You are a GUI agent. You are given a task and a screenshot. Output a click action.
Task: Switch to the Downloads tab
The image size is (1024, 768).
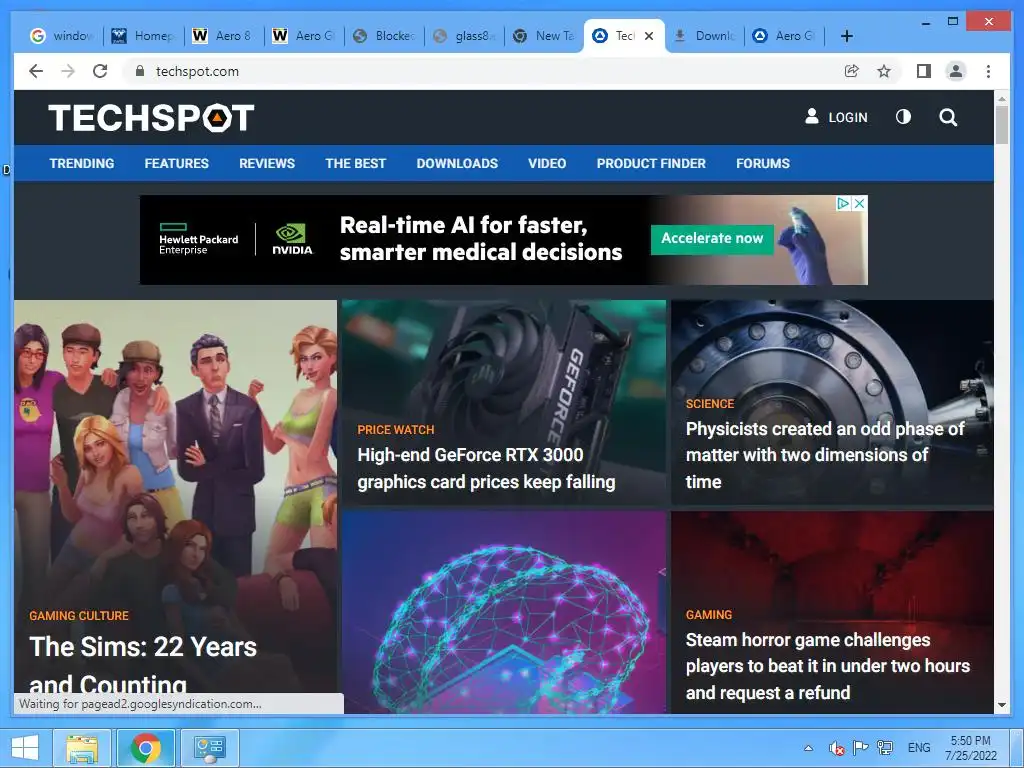705,36
